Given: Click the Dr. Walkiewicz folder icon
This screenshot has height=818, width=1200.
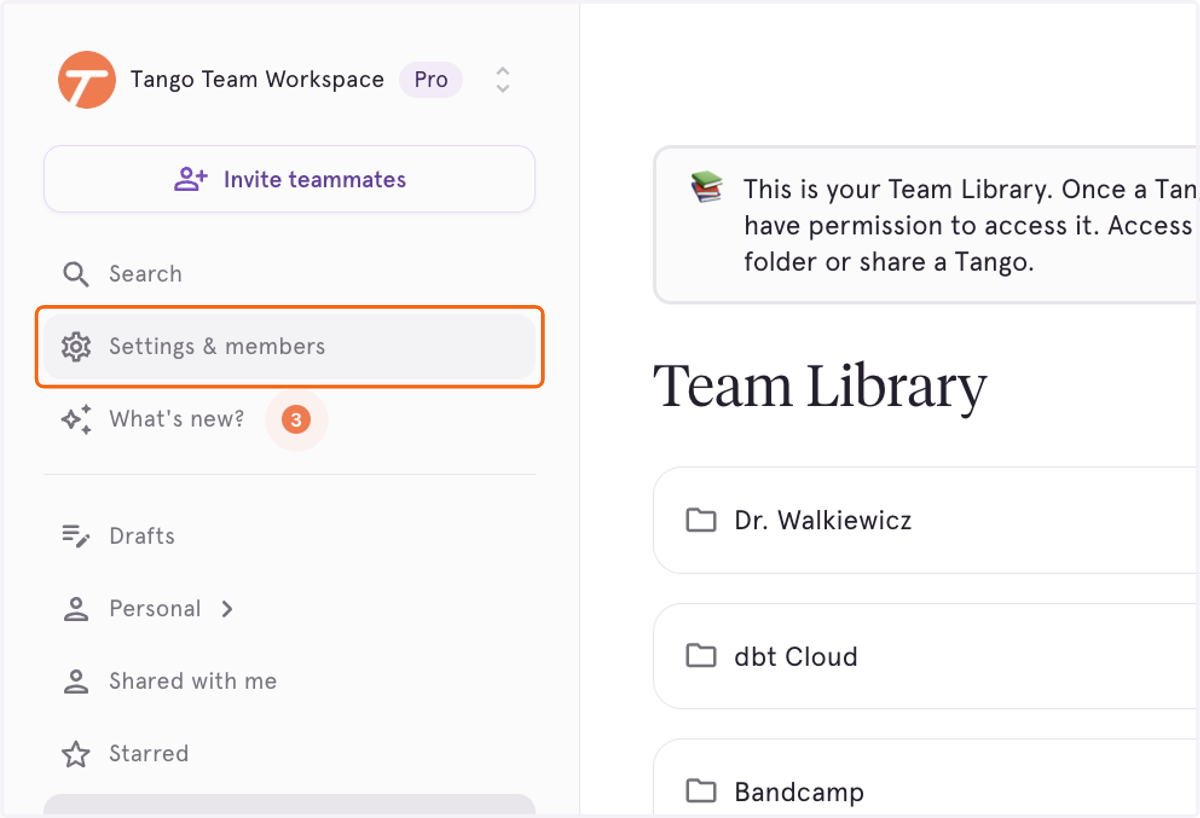Looking at the screenshot, I should pos(701,520).
